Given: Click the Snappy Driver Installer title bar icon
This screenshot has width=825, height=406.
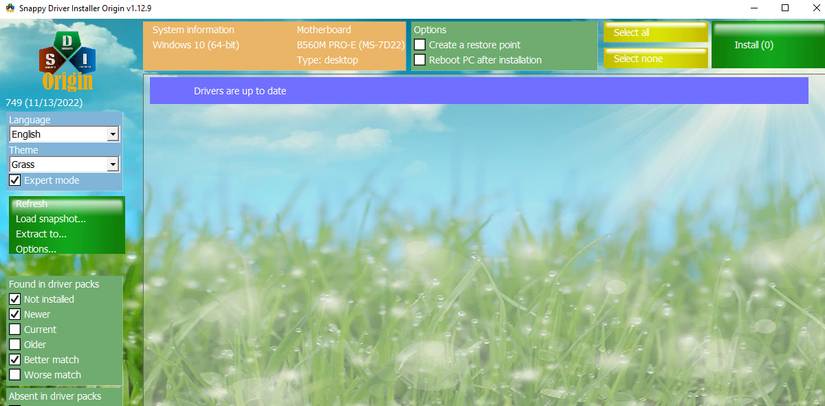Looking at the screenshot, I should tap(9, 8).
